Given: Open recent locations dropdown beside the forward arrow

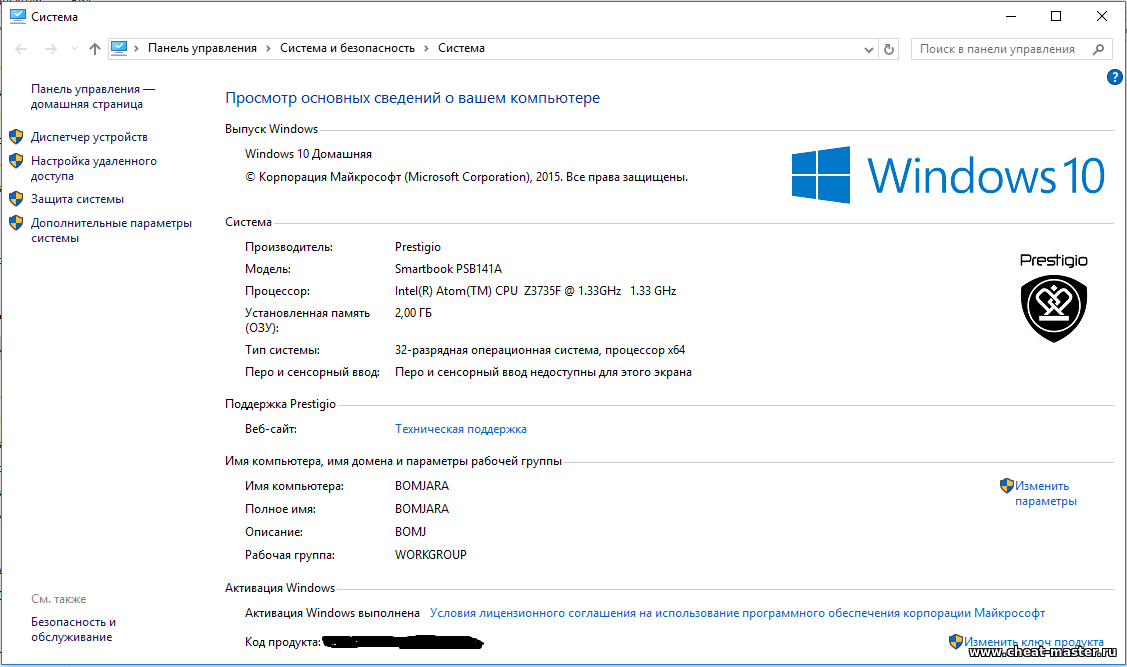Looking at the screenshot, I should 73,49.
